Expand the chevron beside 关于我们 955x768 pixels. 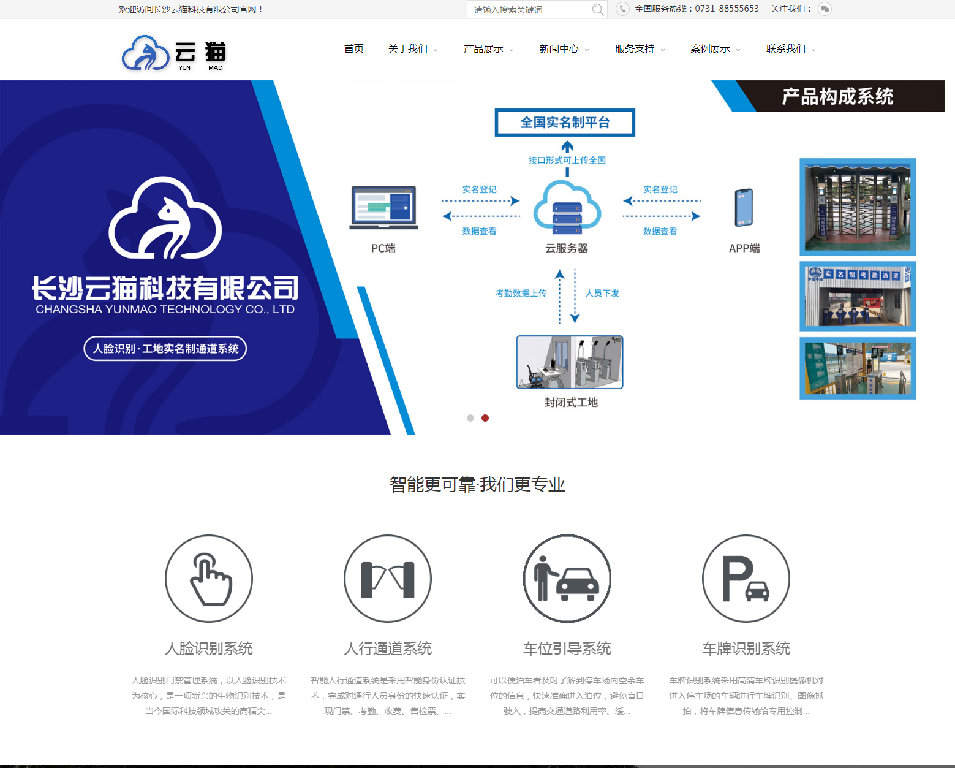[435, 50]
